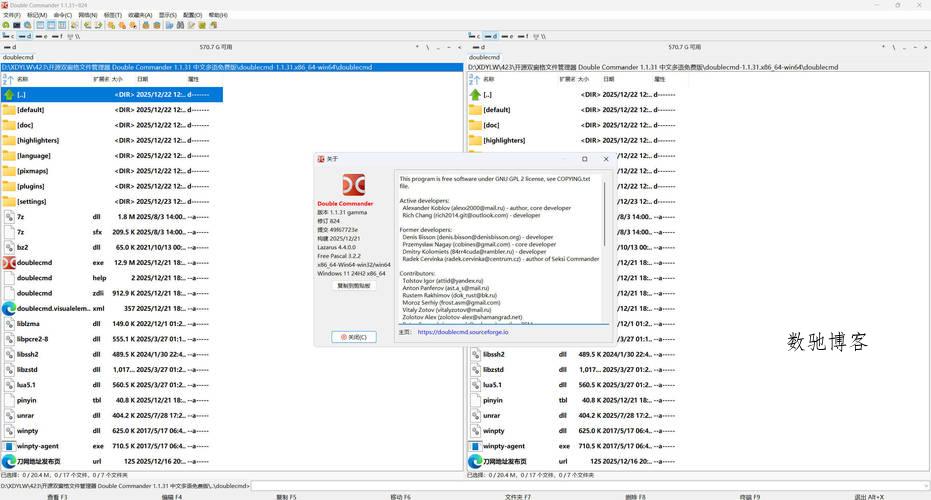This screenshot has width=931, height=500.
Task: Select pinyin tbl row in right panel
Action: click(578, 400)
